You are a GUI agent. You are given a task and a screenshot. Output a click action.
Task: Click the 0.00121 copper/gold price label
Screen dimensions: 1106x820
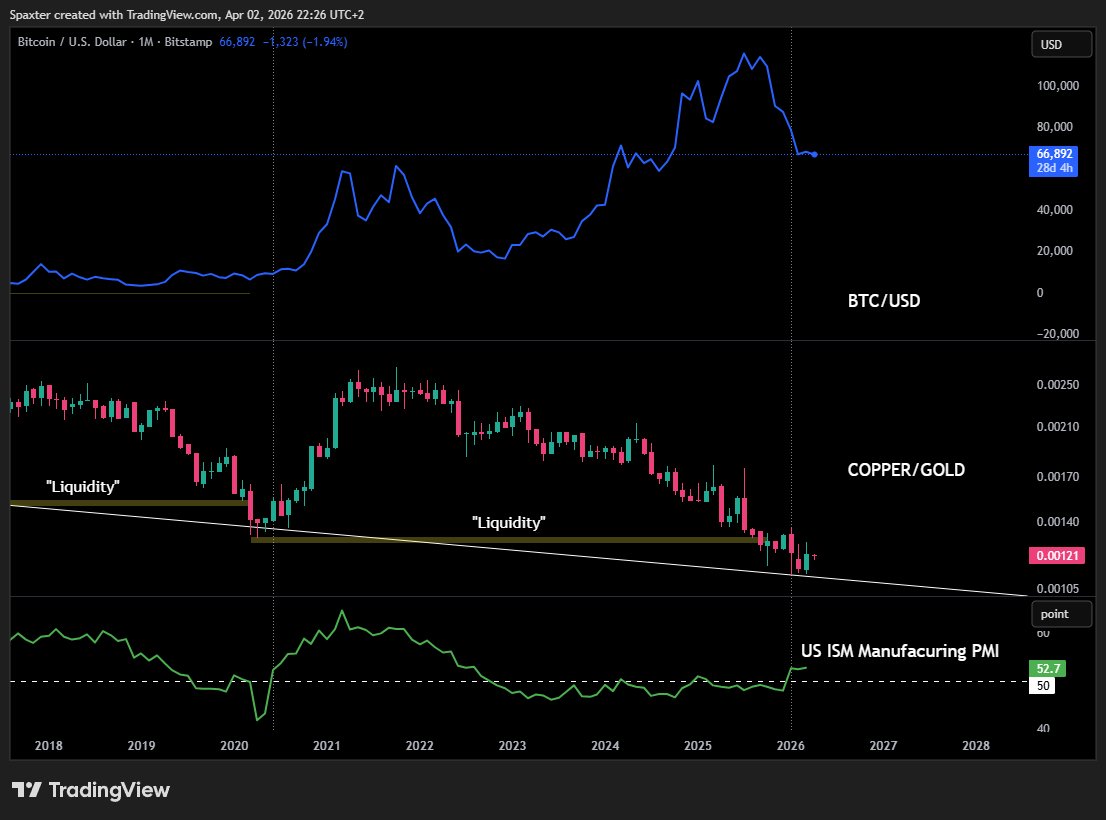click(1057, 556)
